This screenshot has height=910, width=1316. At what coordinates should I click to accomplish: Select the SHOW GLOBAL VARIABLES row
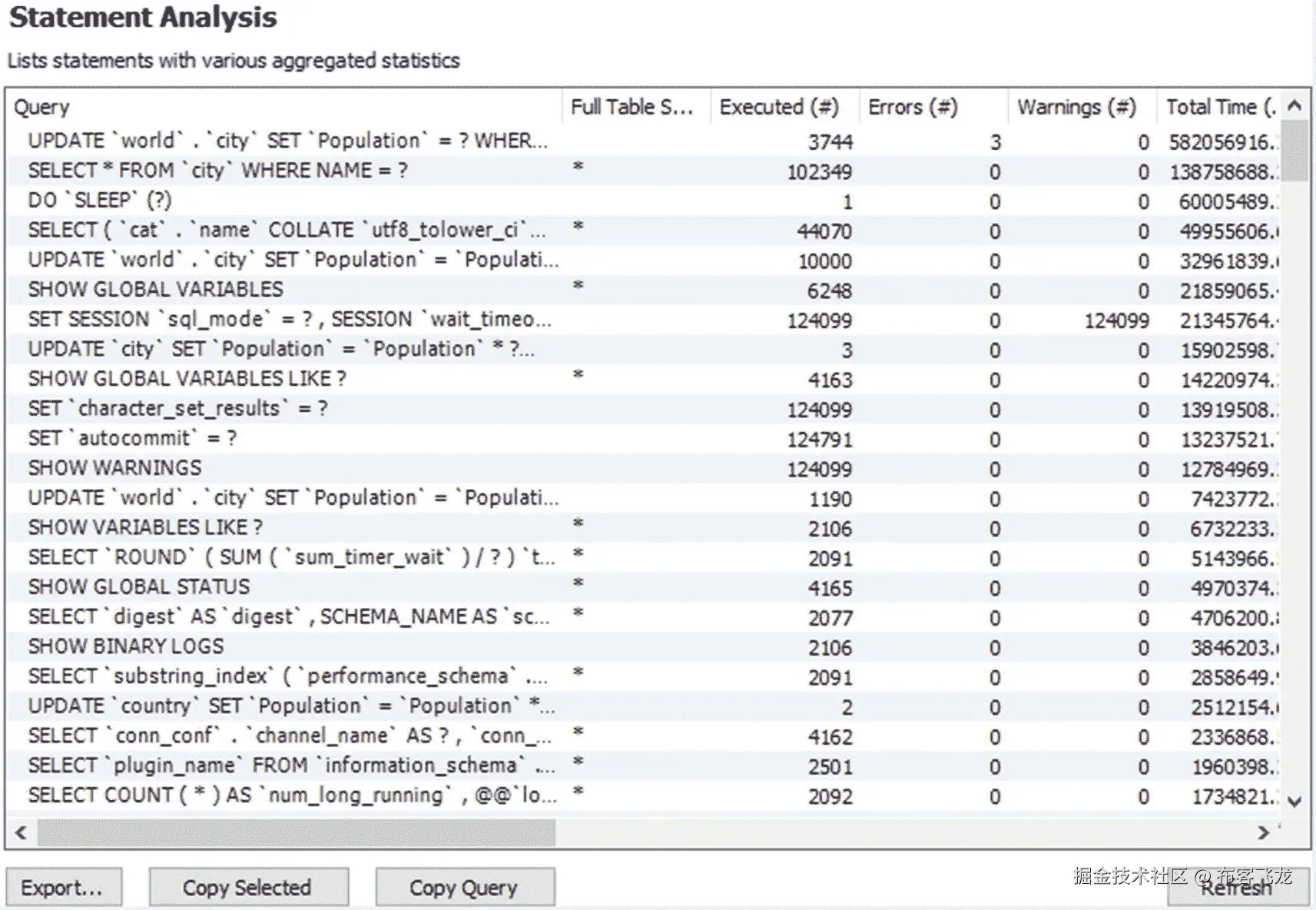point(644,290)
